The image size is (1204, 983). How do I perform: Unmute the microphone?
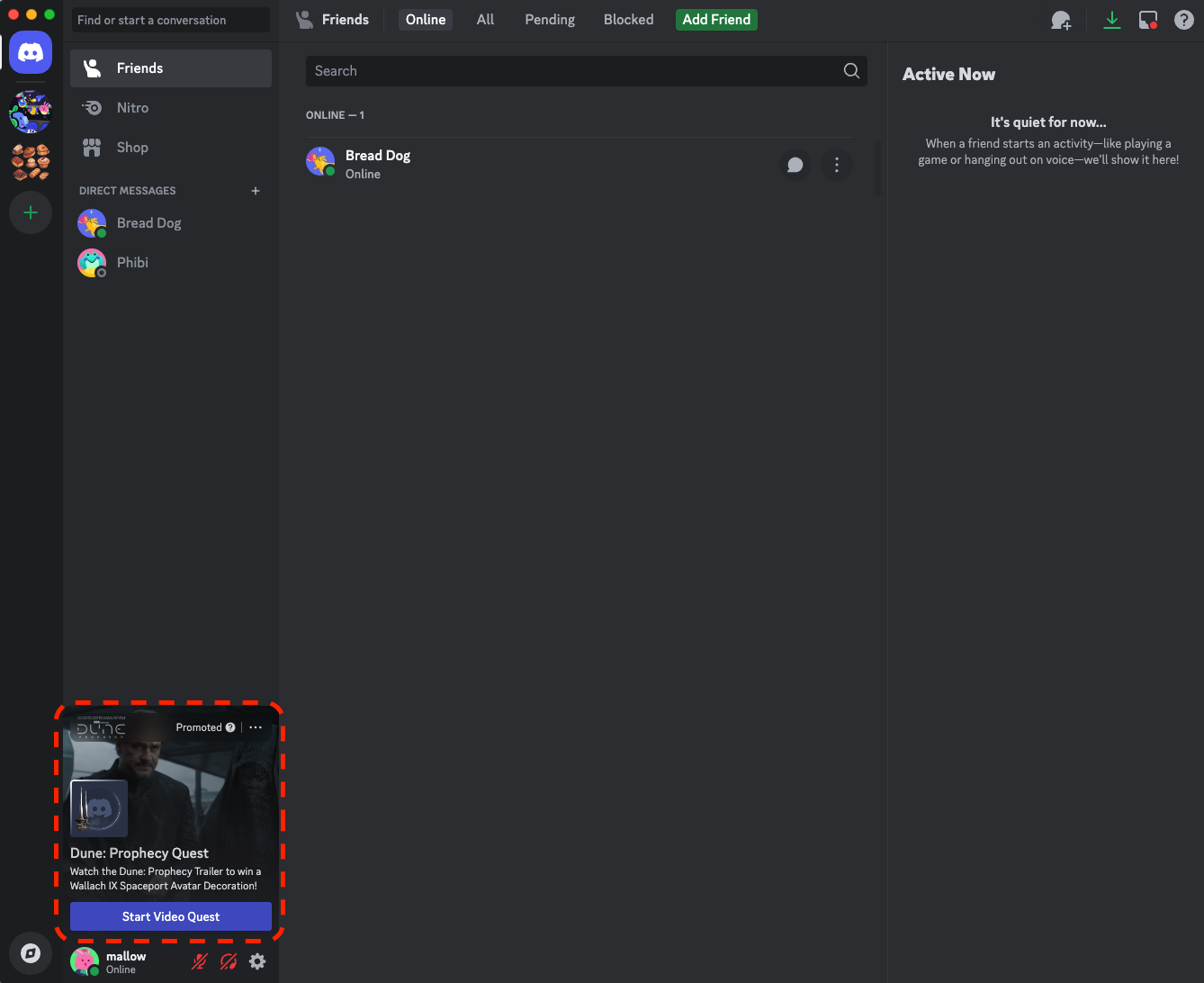tap(199, 961)
